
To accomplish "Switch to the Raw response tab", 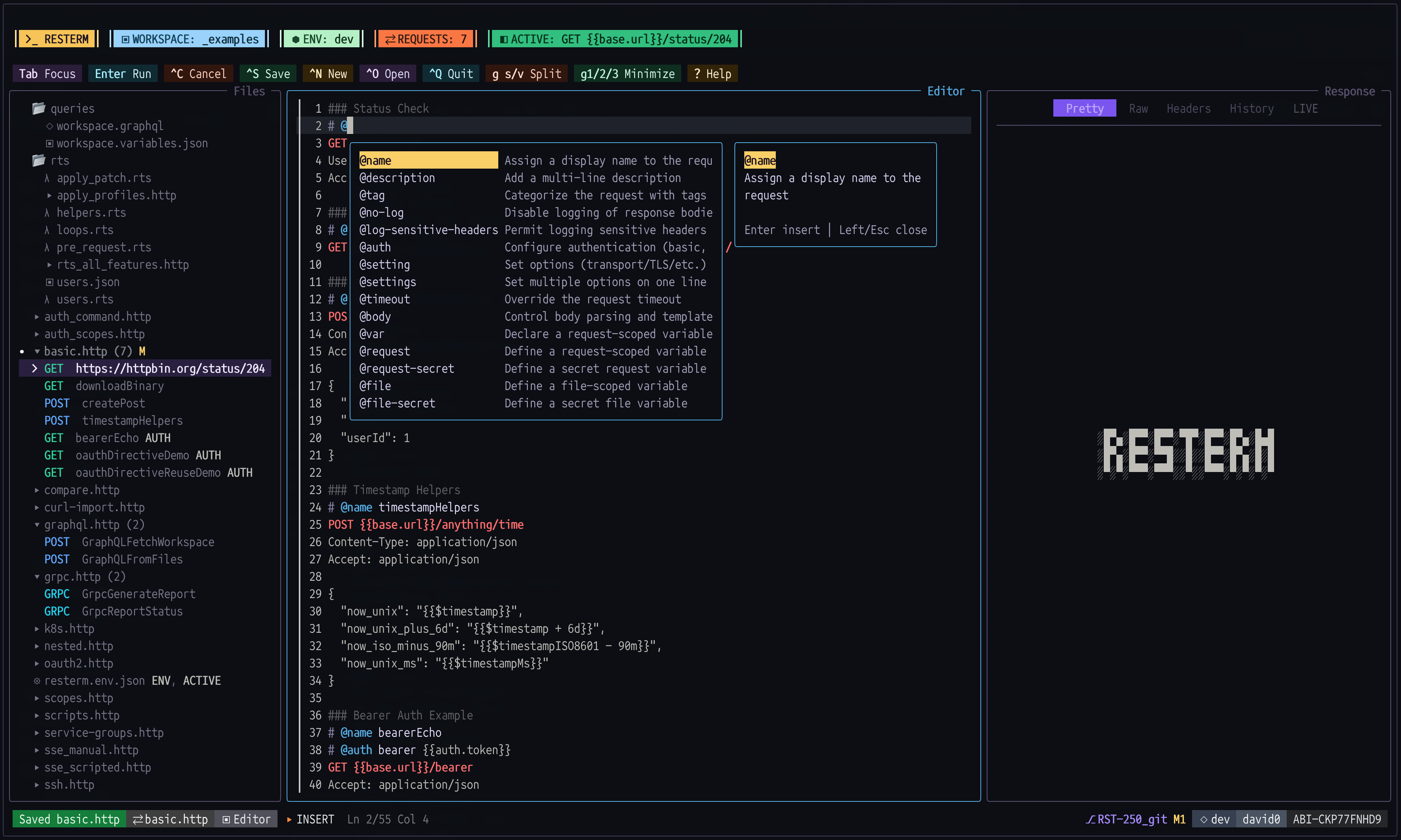I will tap(1138, 108).
